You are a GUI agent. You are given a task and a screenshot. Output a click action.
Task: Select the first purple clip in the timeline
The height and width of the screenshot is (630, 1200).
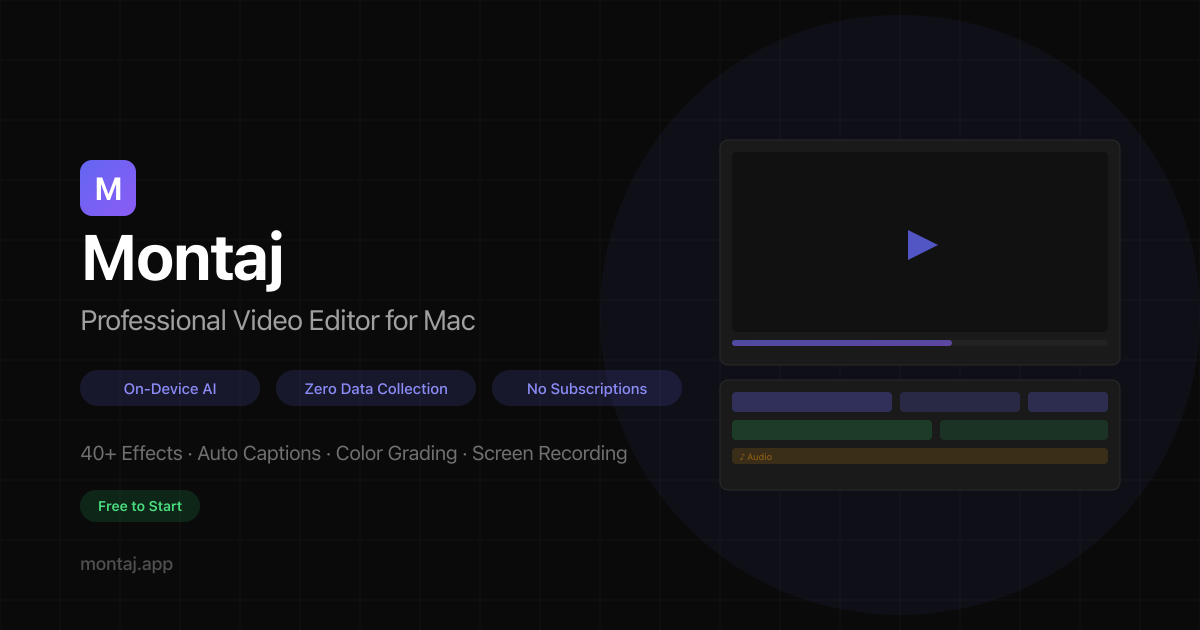[811, 401]
